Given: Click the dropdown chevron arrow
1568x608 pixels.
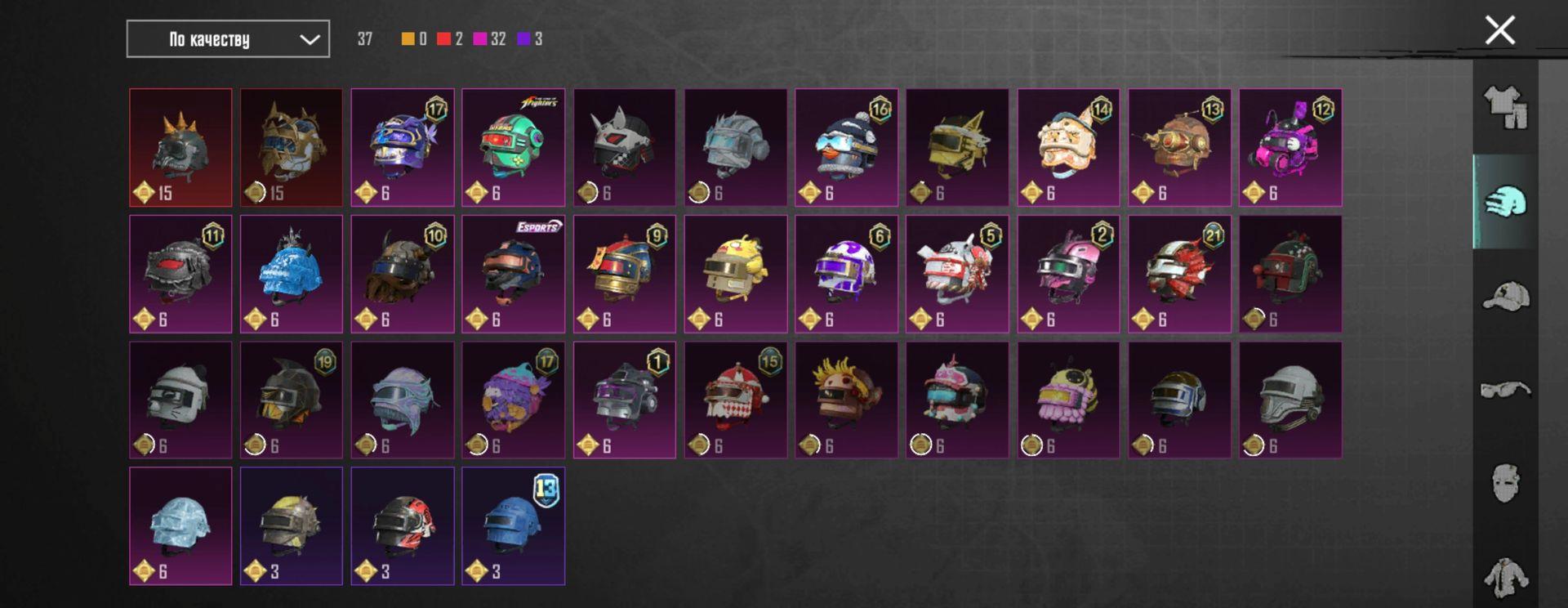Looking at the screenshot, I should click(310, 39).
